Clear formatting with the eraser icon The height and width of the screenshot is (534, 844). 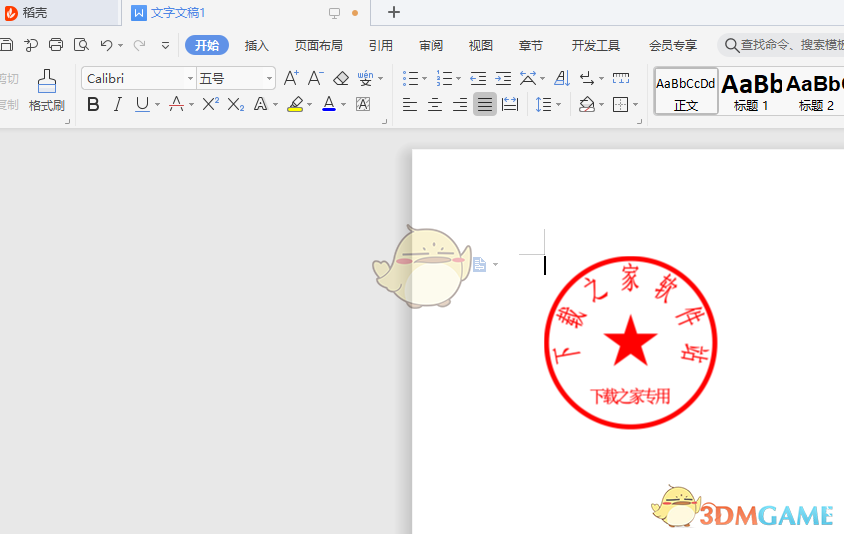point(341,79)
